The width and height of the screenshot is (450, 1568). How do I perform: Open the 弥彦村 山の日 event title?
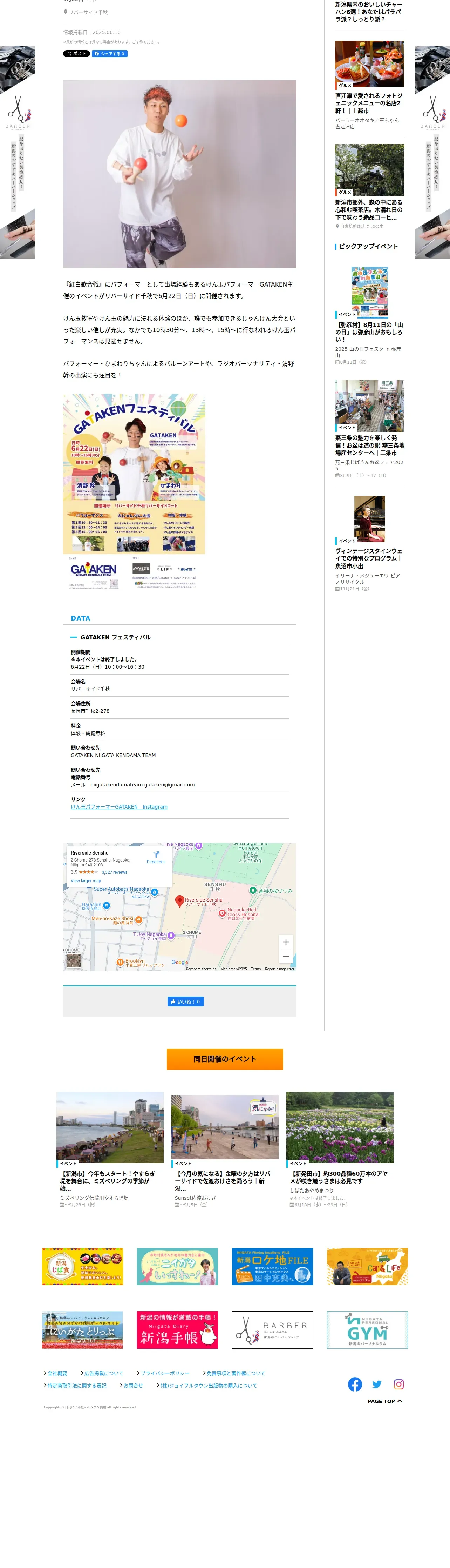(x=369, y=332)
